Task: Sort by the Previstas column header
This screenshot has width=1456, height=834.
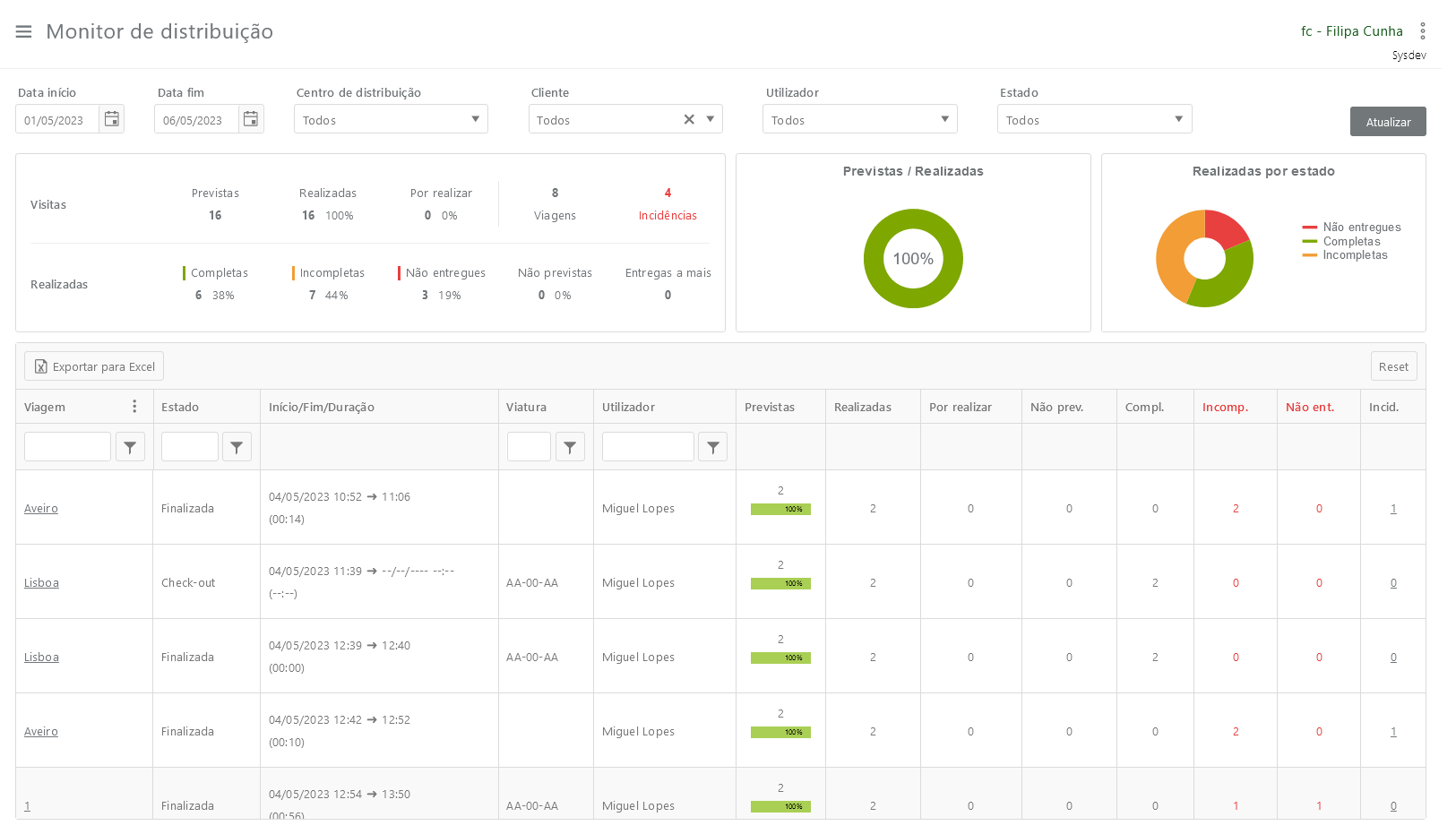Action: point(770,407)
